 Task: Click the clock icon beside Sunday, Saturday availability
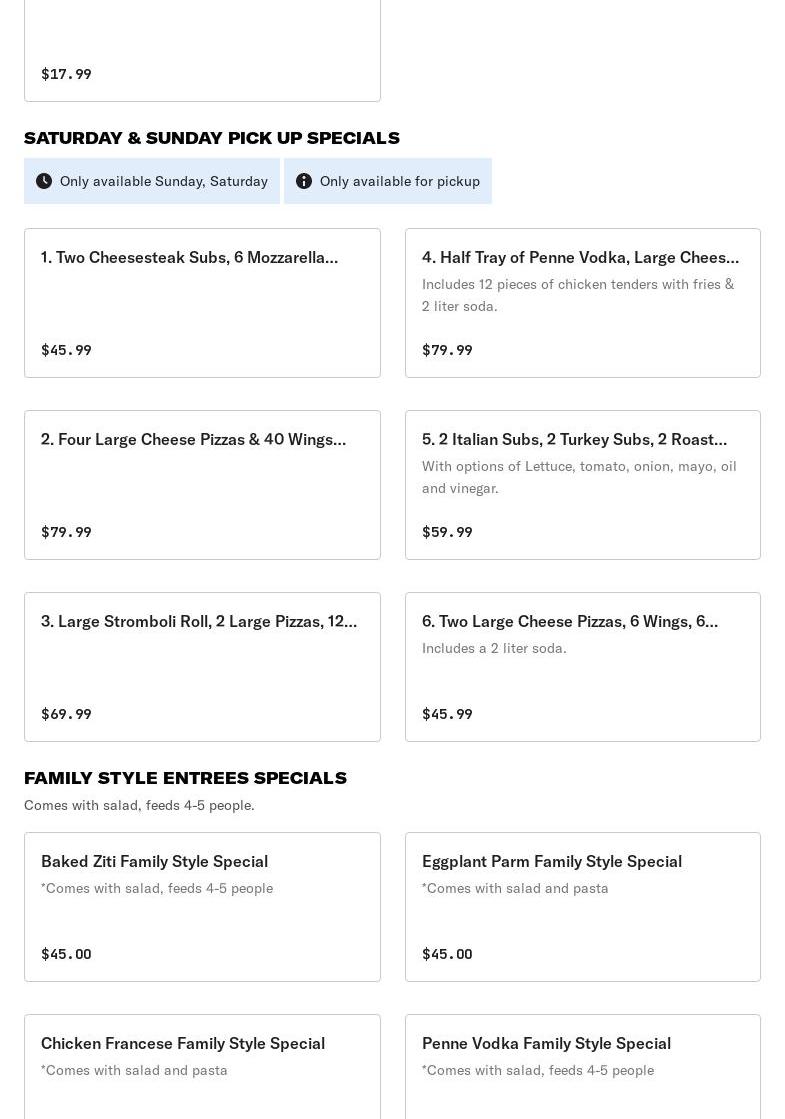pyautogui.click(x=44, y=181)
